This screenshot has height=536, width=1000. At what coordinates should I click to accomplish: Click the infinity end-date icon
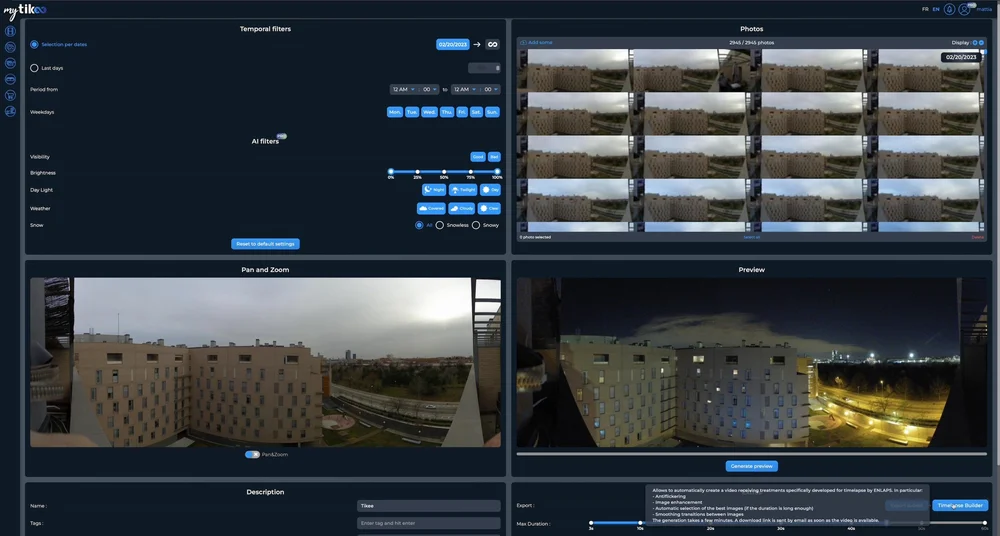click(492, 45)
